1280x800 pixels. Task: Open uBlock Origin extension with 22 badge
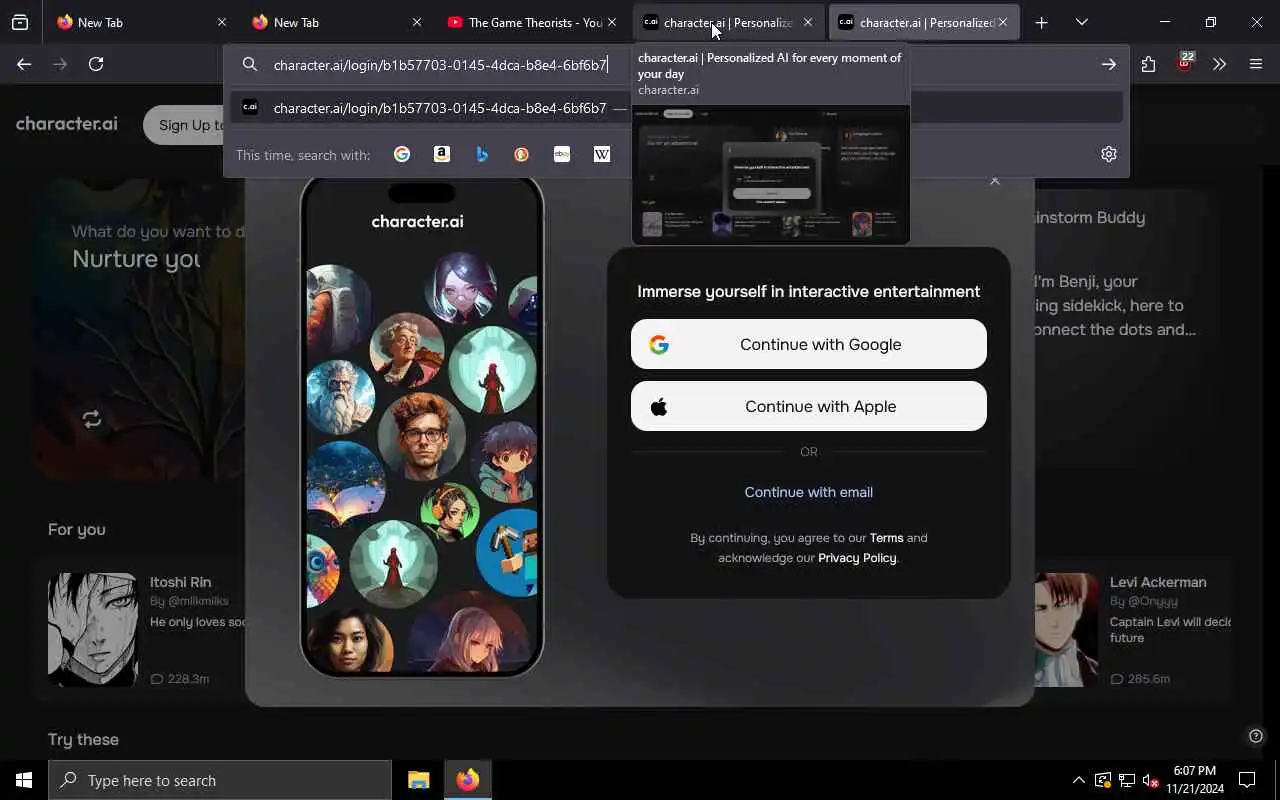[x=1185, y=63]
